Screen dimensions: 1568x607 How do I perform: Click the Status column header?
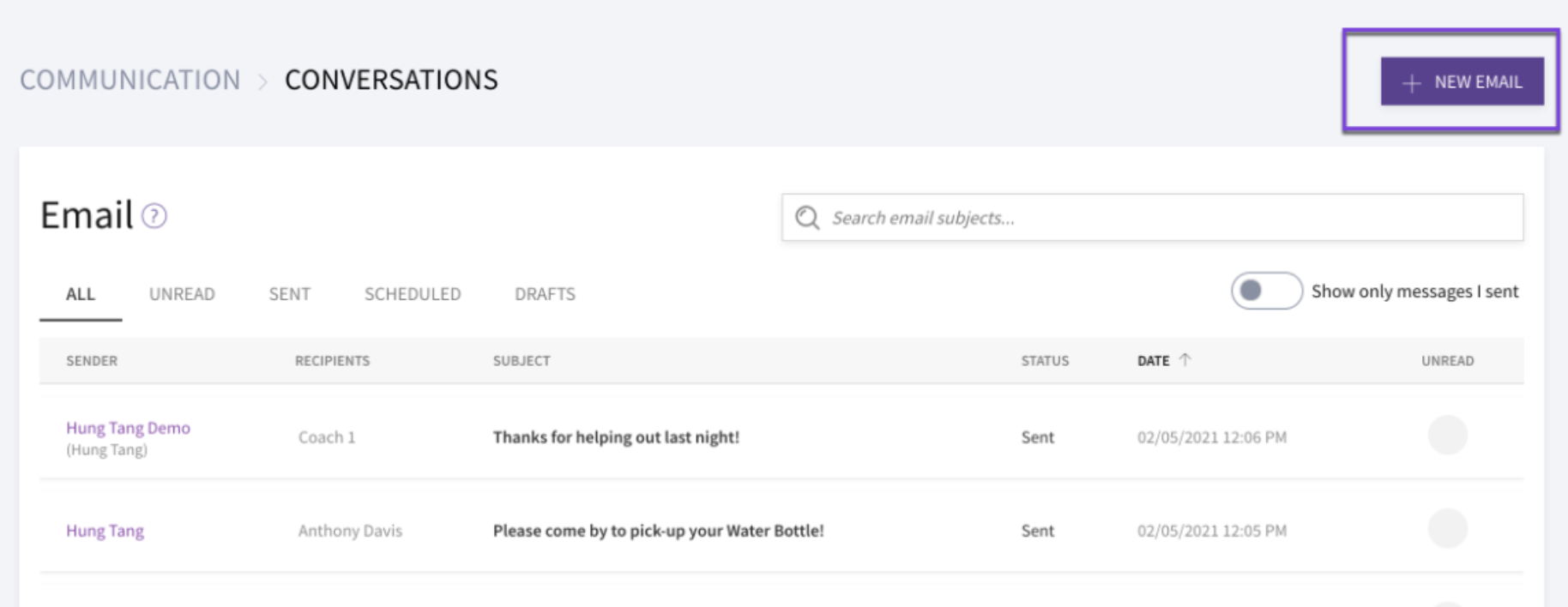(1045, 361)
